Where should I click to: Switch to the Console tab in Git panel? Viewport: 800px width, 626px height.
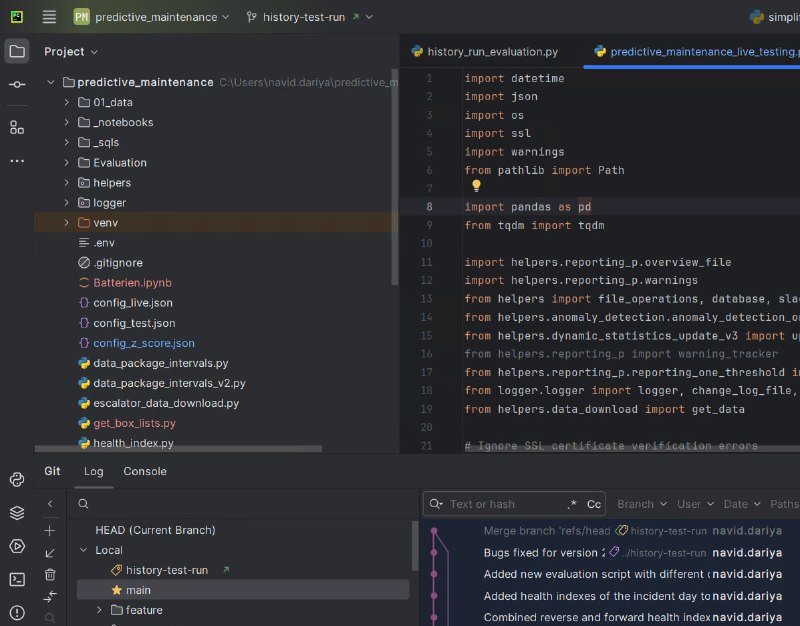pos(145,471)
